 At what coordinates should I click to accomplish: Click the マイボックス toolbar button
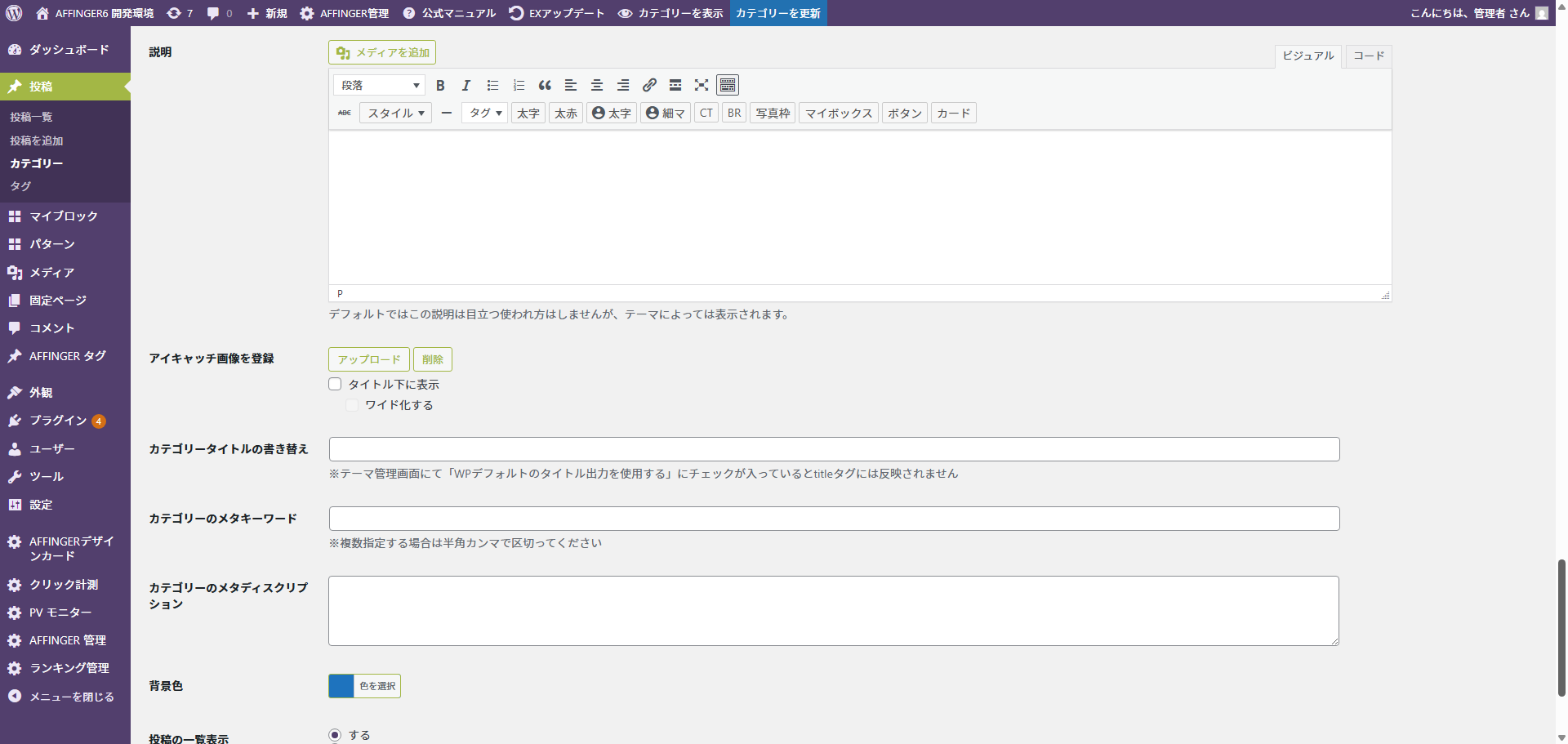pyautogui.click(x=839, y=113)
